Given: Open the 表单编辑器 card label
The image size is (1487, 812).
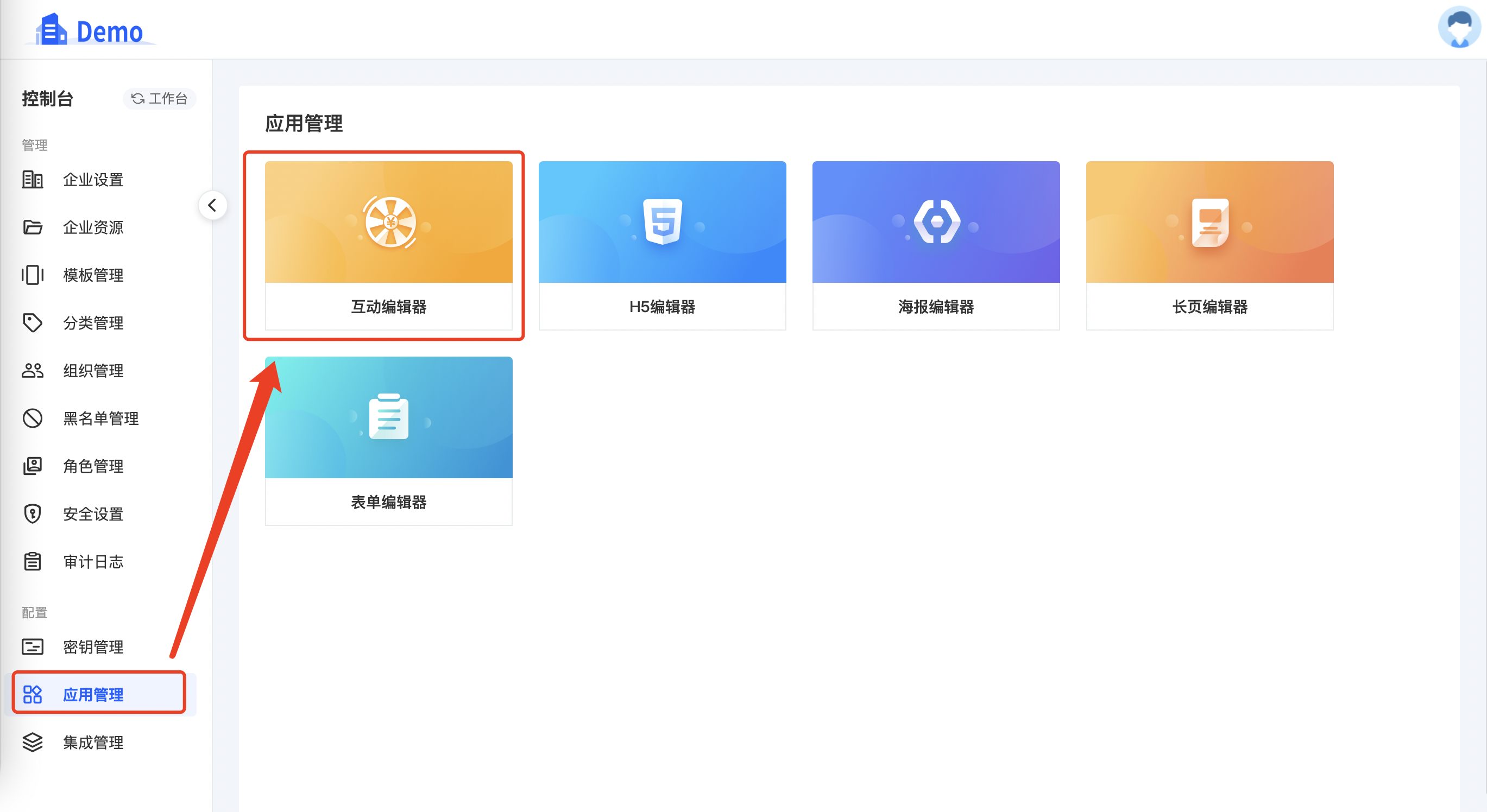Looking at the screenshot, I should pyautogui.click(x=388, y=502).
